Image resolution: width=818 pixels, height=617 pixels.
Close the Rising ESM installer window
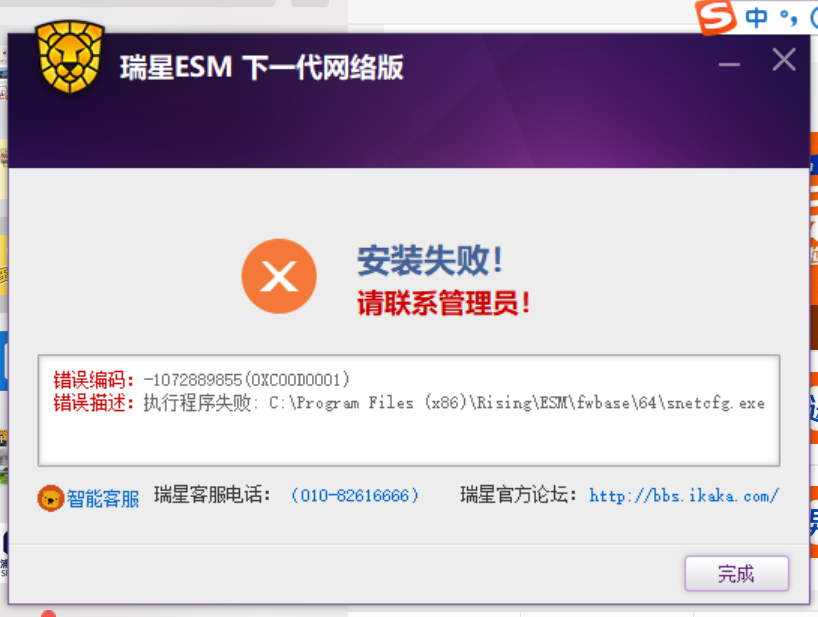[784, 59]
